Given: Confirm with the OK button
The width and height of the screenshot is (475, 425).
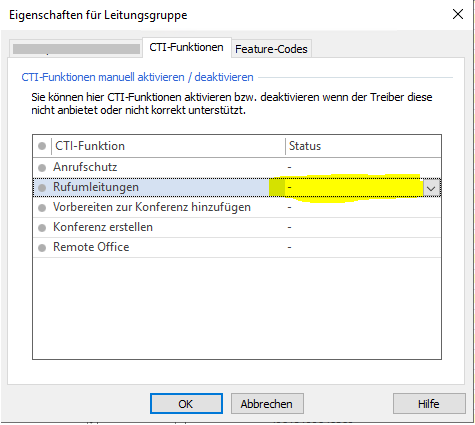Looking at the screenshot, I should pyautogui.click(x=186, y=404).
